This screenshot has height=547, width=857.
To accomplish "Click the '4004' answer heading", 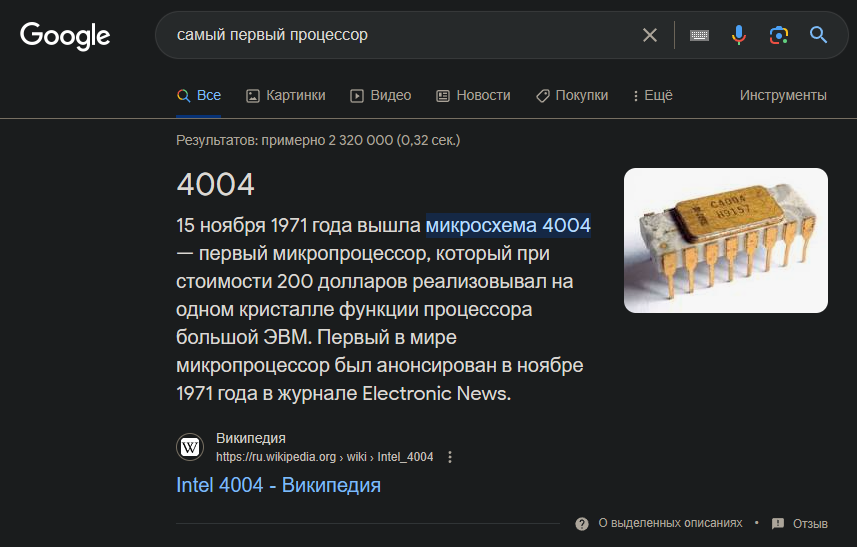I will (215, 184).
